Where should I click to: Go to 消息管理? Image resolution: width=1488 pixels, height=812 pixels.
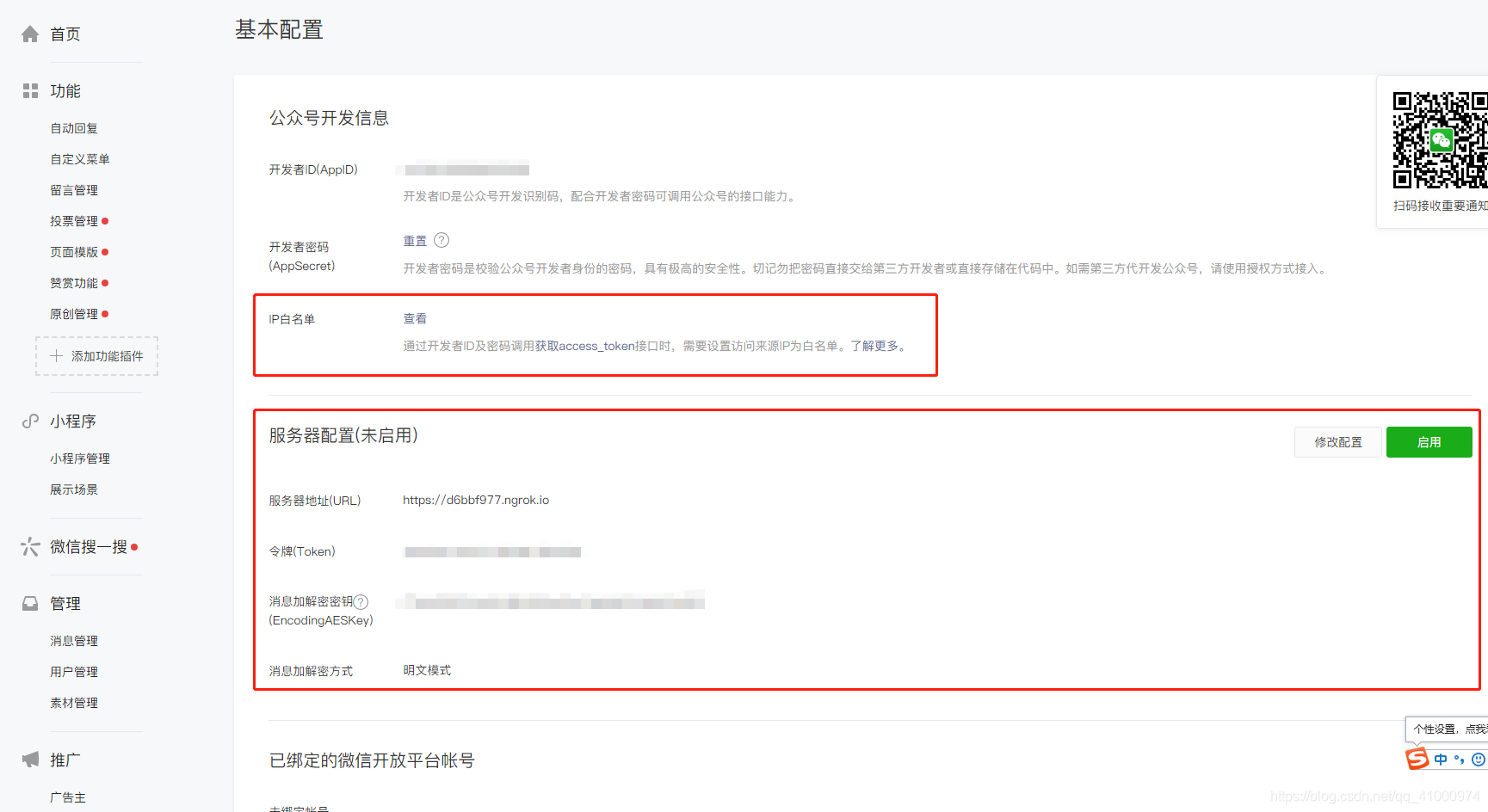(x=74, y=641)
